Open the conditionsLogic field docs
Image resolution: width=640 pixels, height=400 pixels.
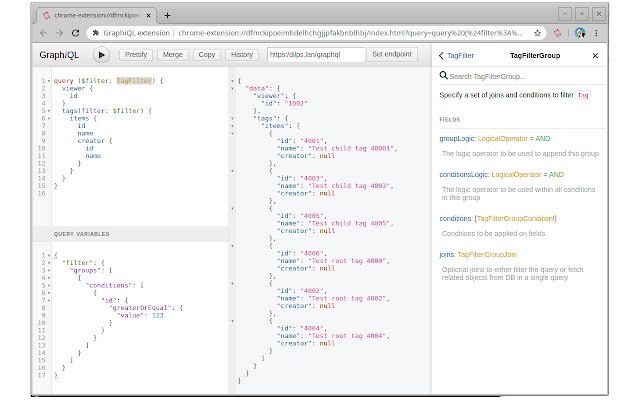coord(464,175)
